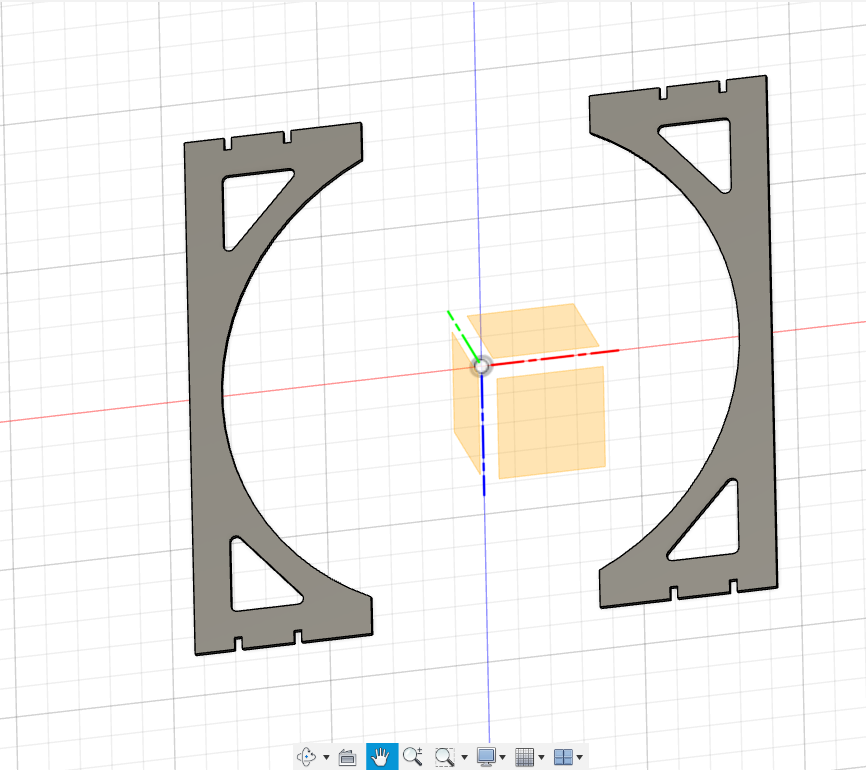Click the Viewports layout icon
Screen dimensions: 866x770
click(563, 757)
